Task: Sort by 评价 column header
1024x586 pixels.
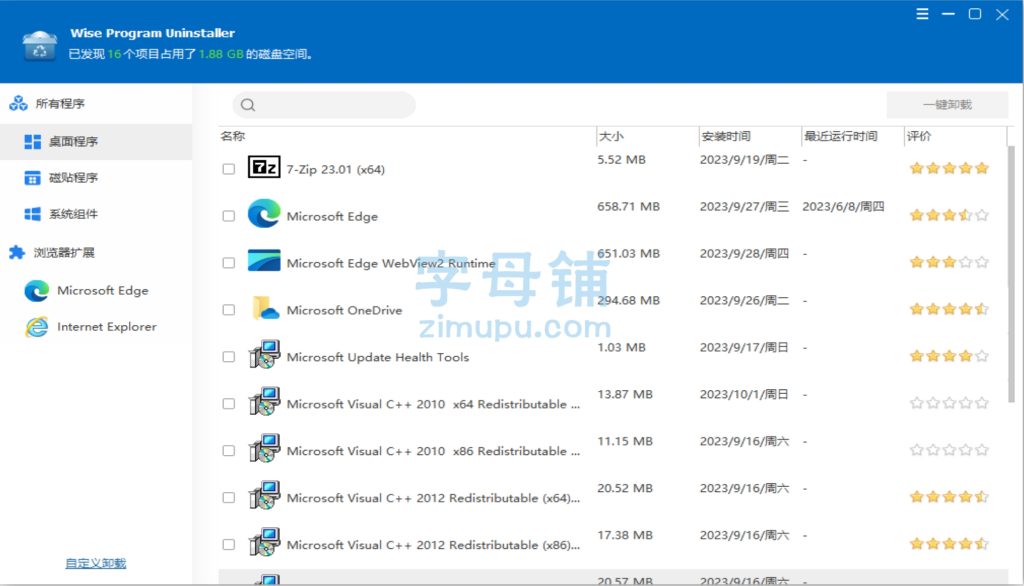Action: [918, 136]
